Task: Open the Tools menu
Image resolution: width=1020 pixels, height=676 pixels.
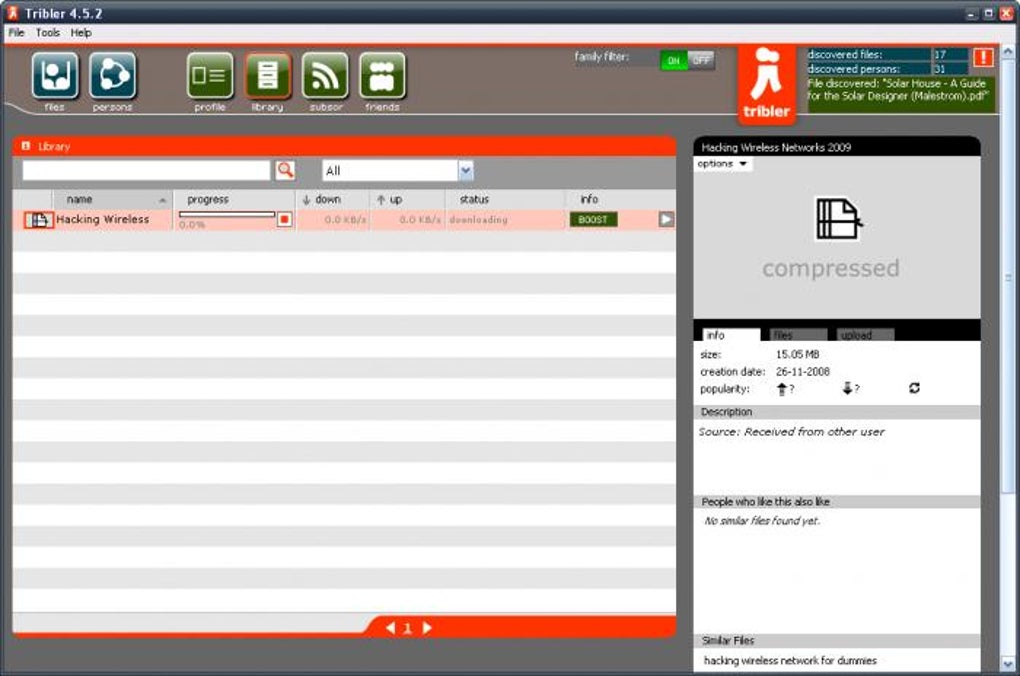Action: pos(47,33)
